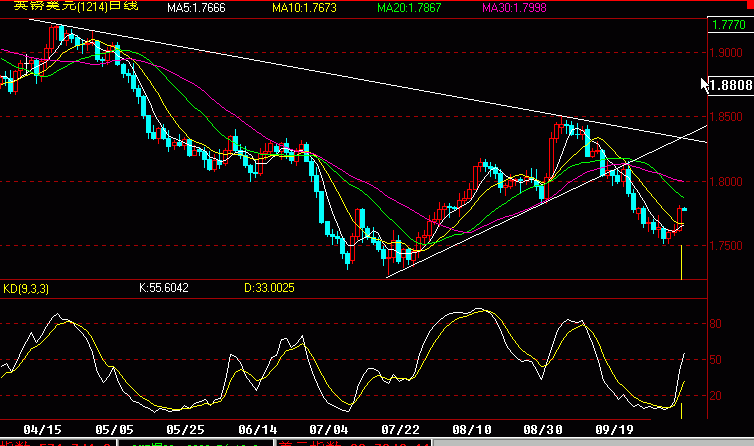Screen dimensions: 754x446
Task: Click the 08/30 date label
Action: click(x=543, y=430)
